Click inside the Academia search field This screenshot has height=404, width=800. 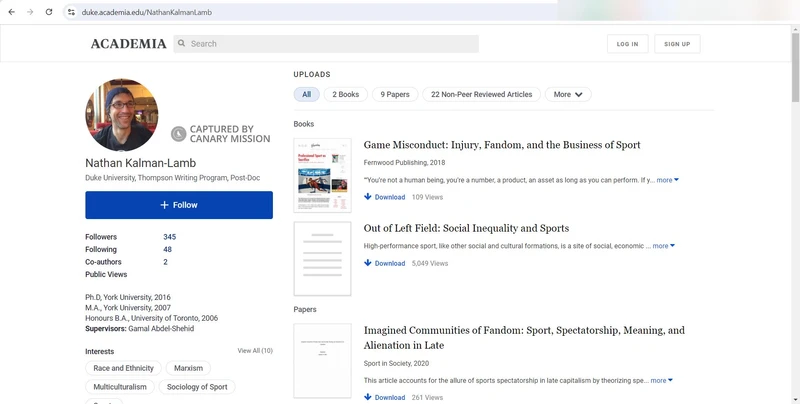[x=326, y=44]
